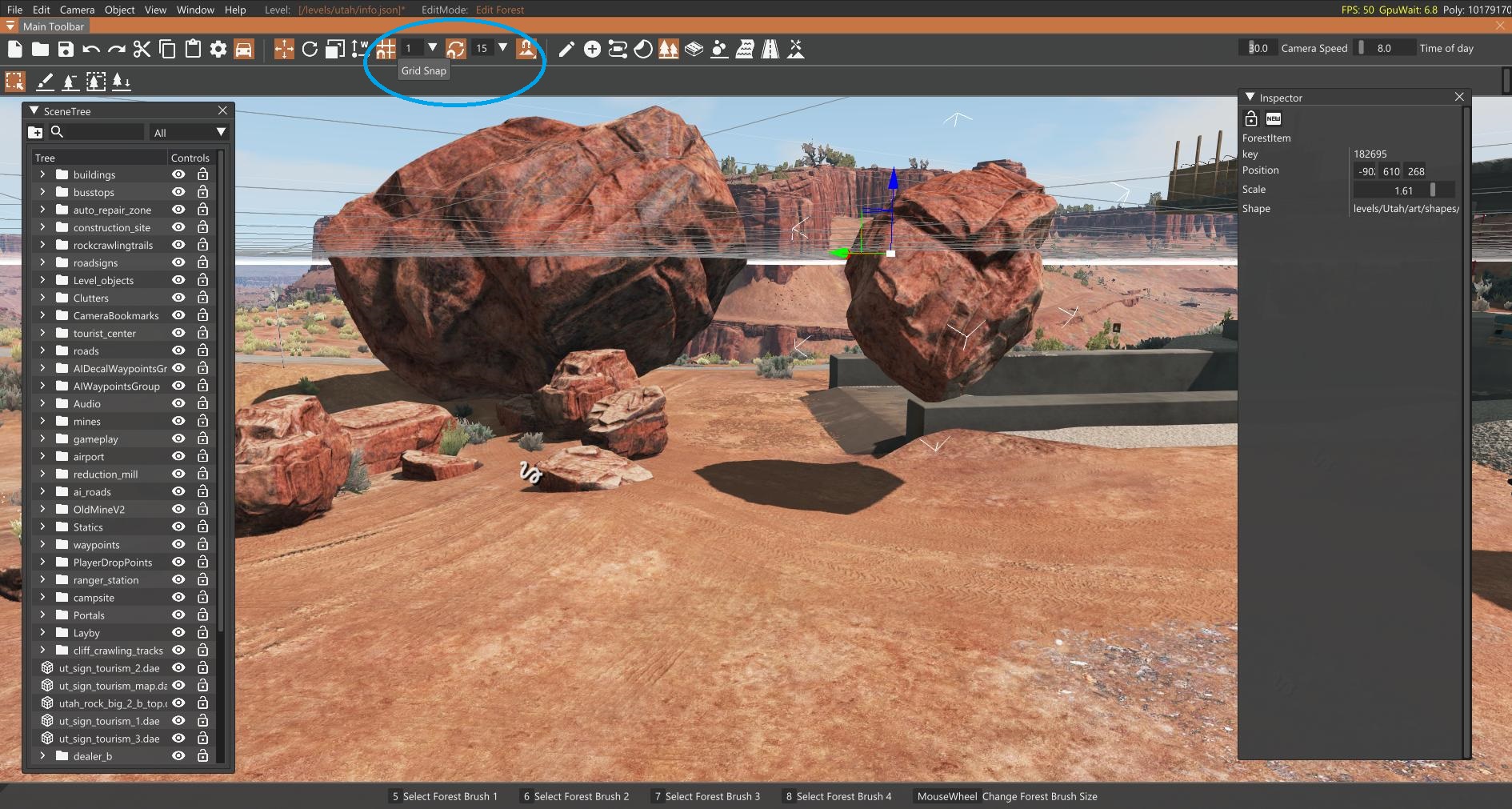This screenshot has width=1512, height=809.
Task: Select ut_sign_tourism_map.dae in SceneTree
Action: coord(113,686)
